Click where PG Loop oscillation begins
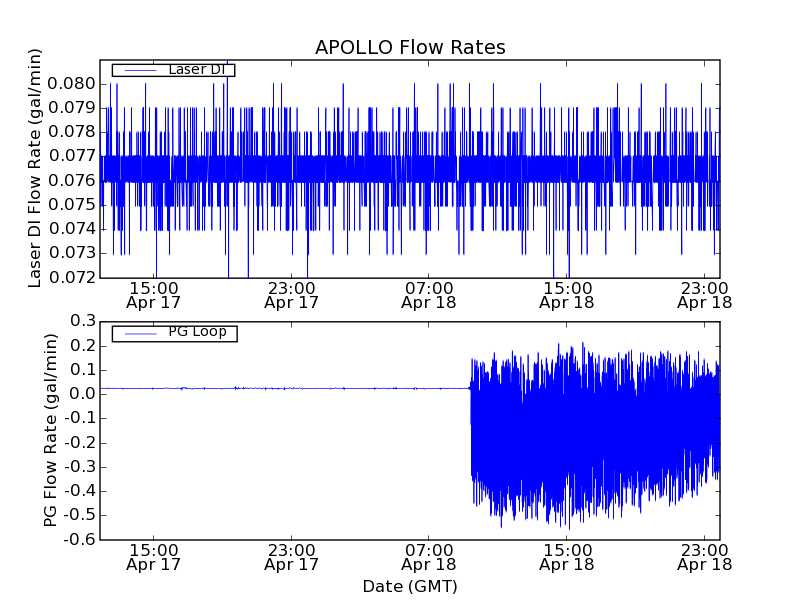 tap(471, 389)
